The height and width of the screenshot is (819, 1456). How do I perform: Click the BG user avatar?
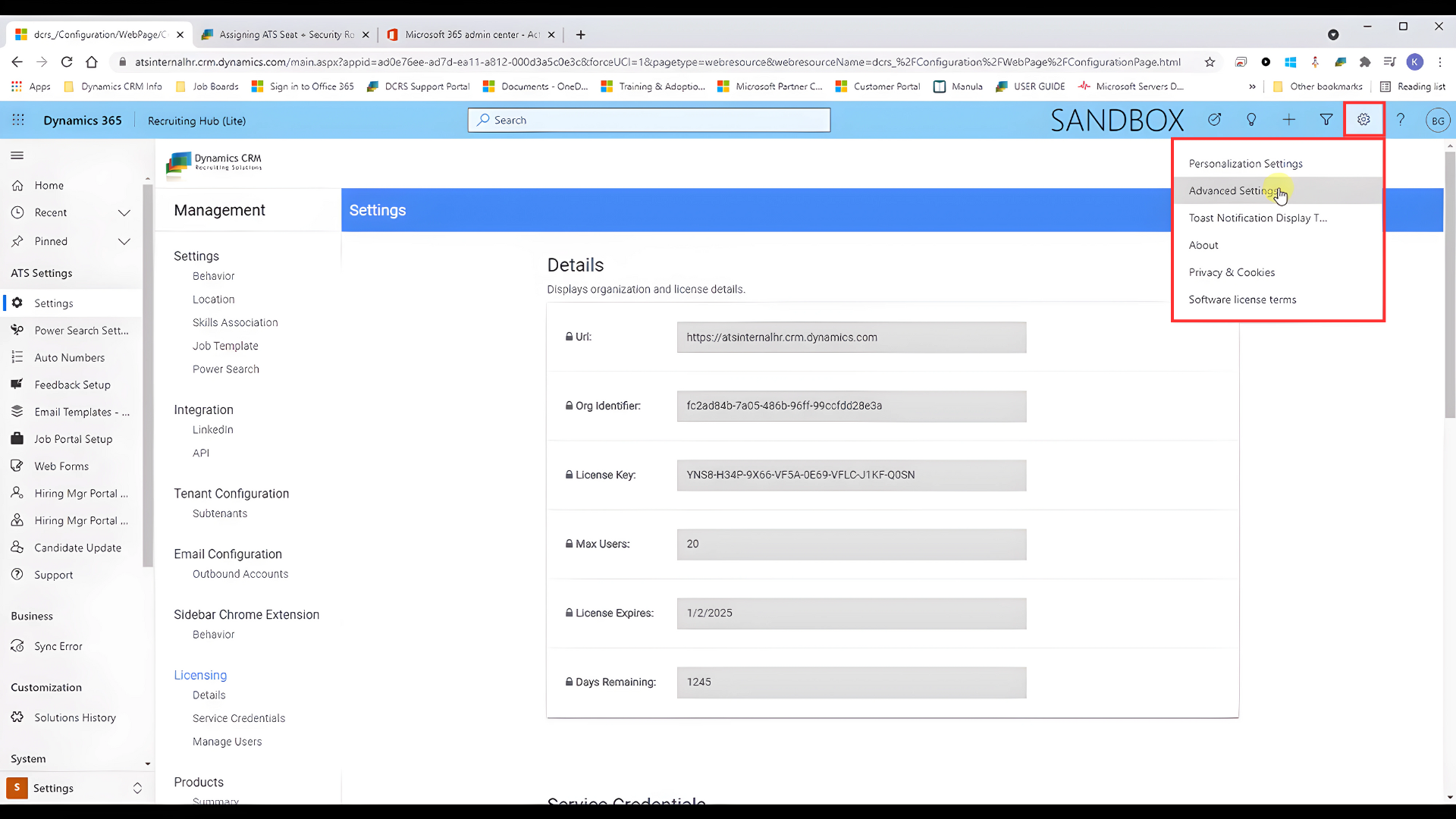point(1438,121)
